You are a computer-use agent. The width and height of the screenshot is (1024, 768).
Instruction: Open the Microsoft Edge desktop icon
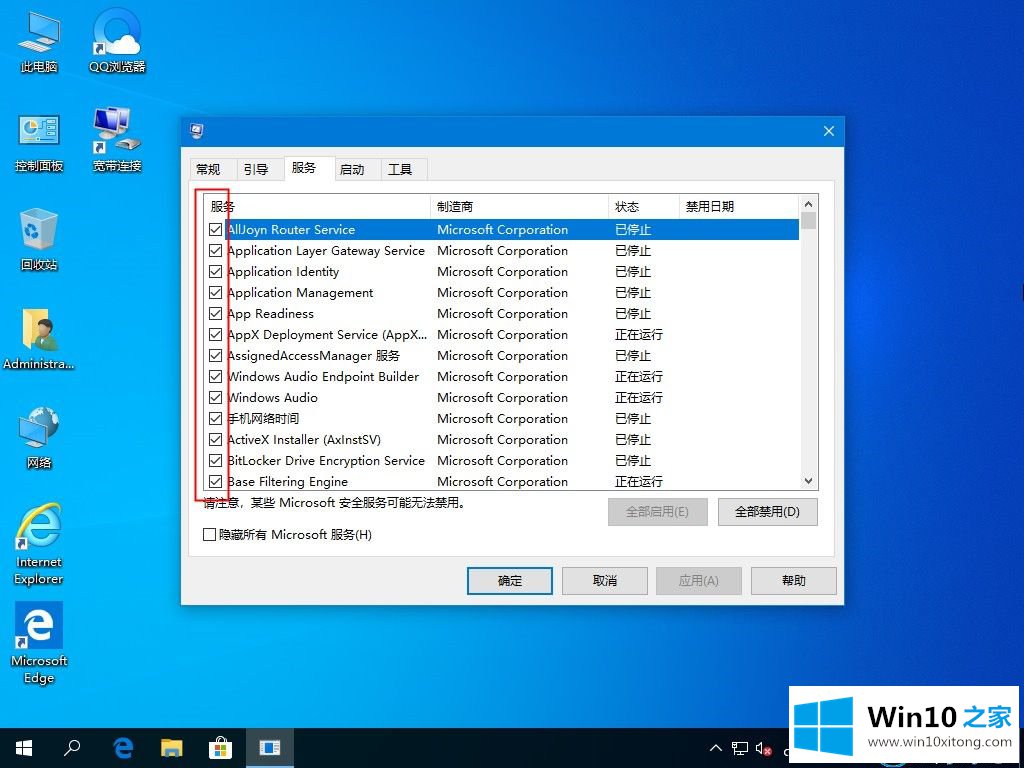coord(39,643)
